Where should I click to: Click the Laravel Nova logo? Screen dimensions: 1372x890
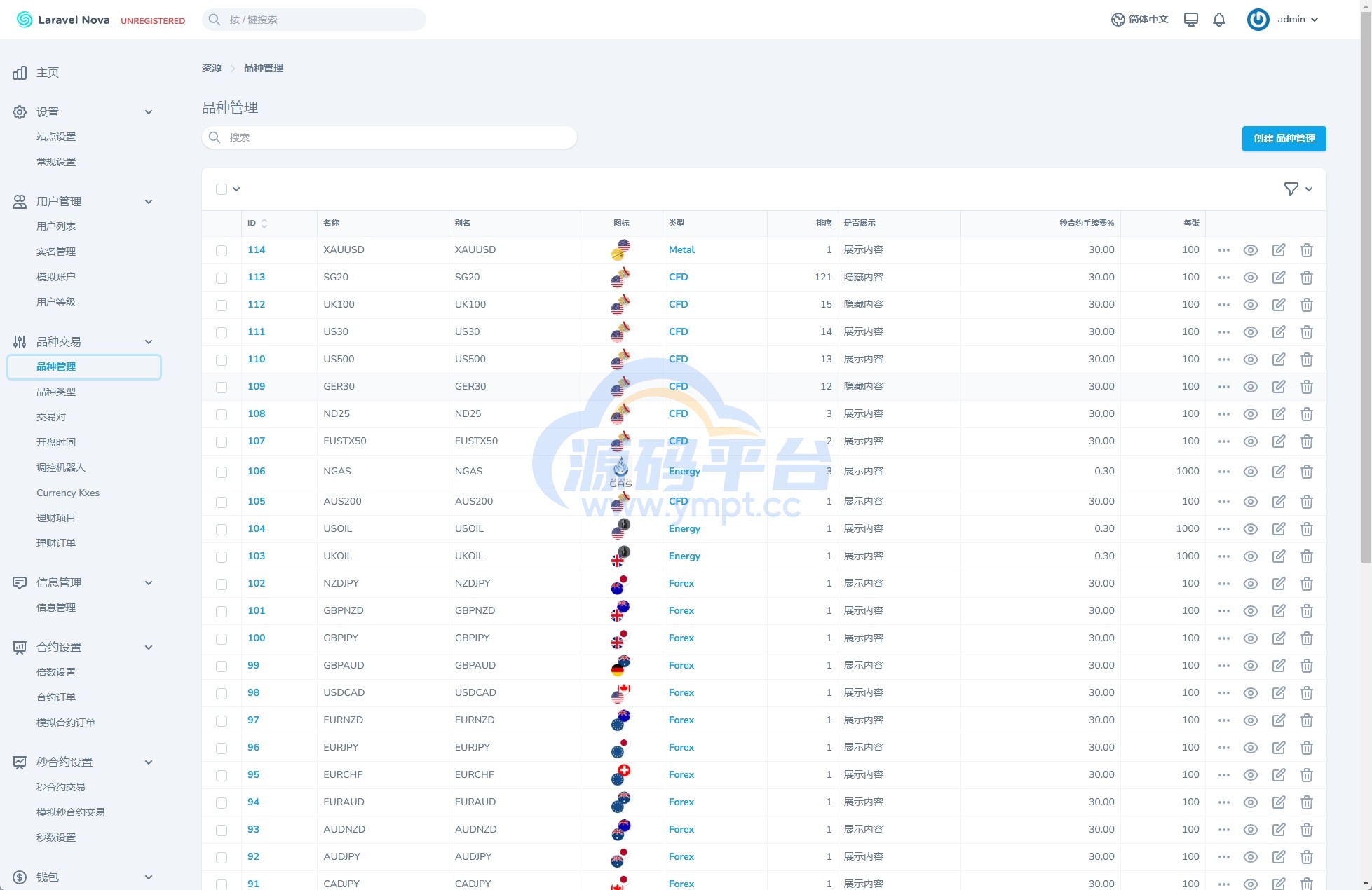63,20
